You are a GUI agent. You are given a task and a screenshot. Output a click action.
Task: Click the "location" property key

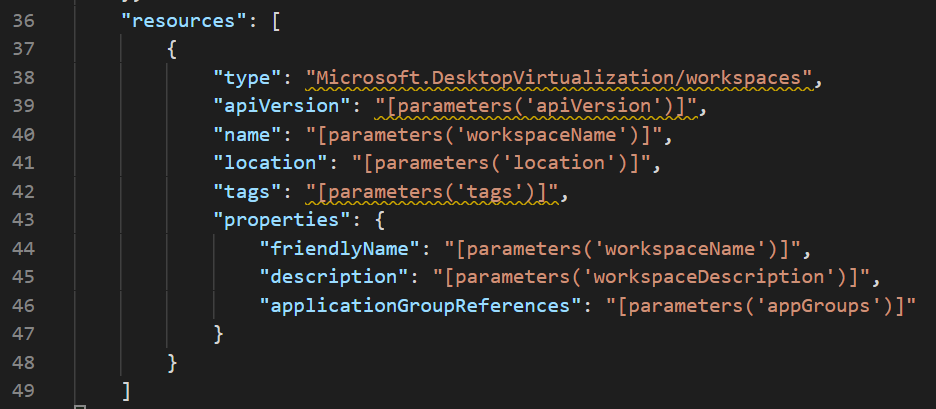272,163
